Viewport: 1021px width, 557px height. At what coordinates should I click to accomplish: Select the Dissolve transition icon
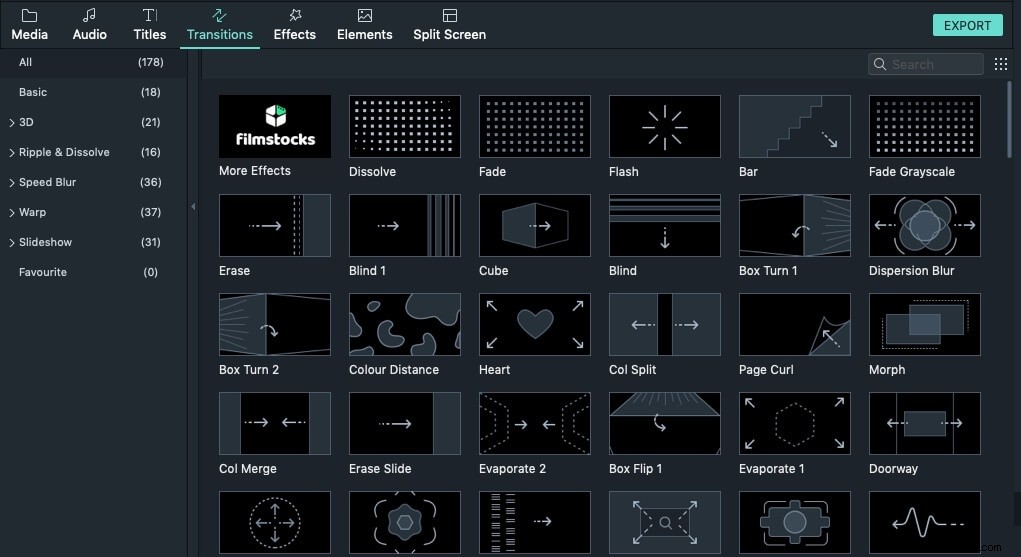coord(404,126)
